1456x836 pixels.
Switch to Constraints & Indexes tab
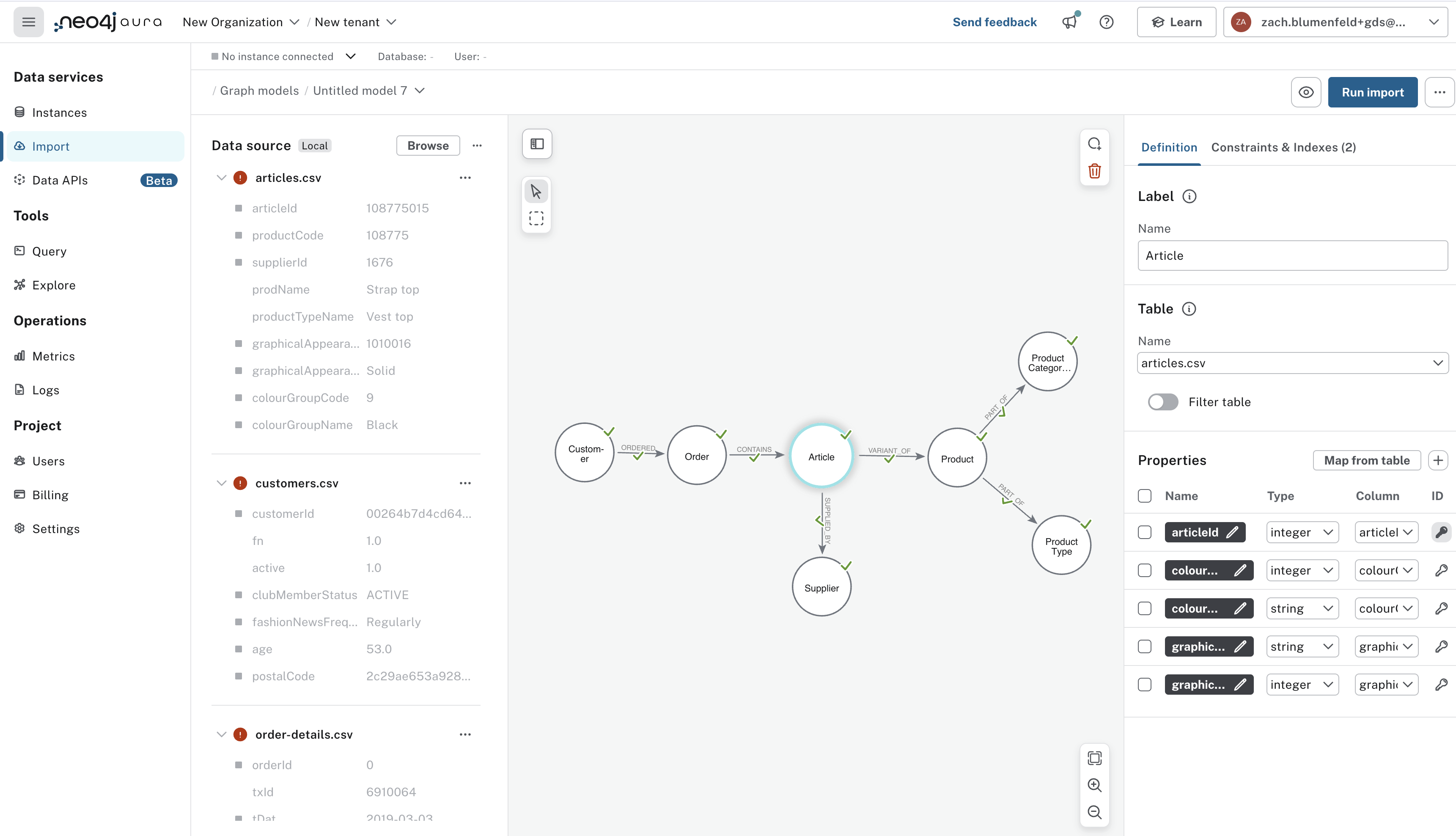1283,147
